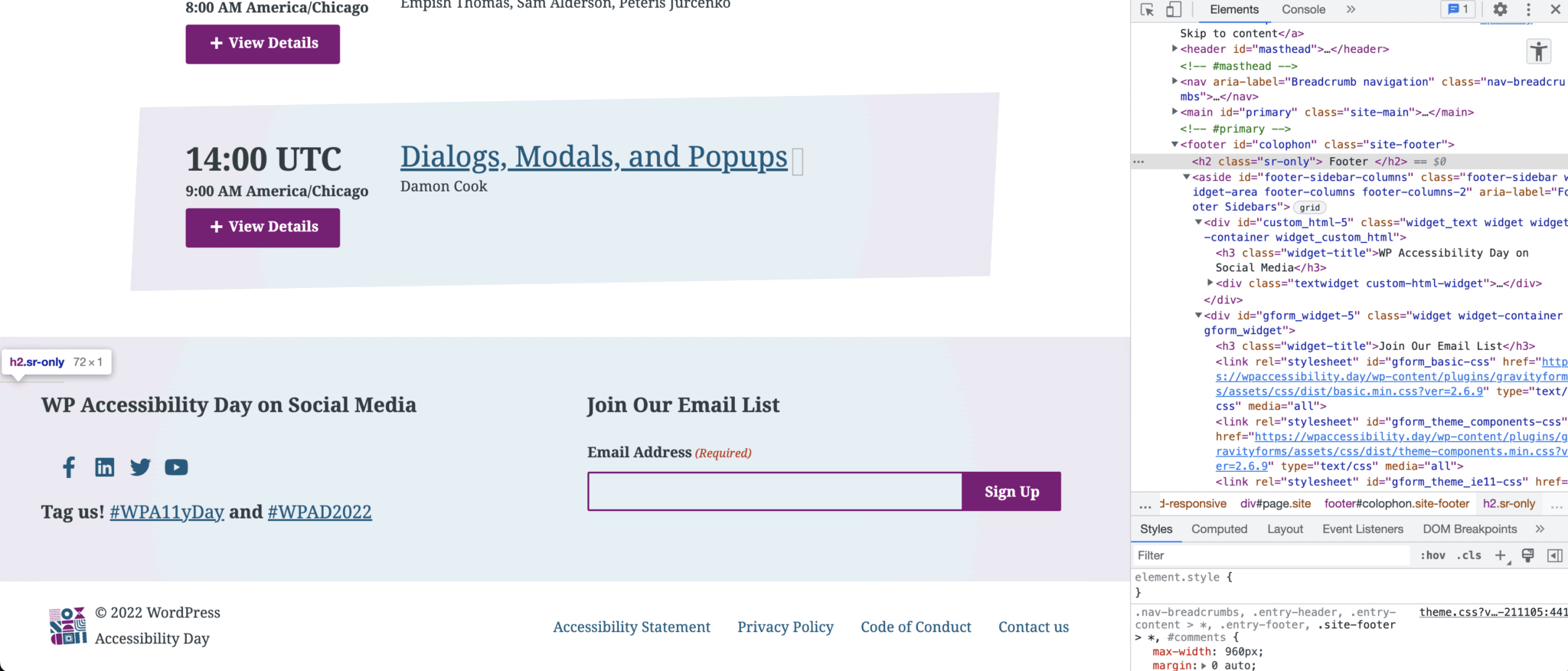Image resolution: width=1568 pixels, height=671 pixels.
Task: Expand the textwidget custom-html-widget div
Action: click(x=1210, y=283)
